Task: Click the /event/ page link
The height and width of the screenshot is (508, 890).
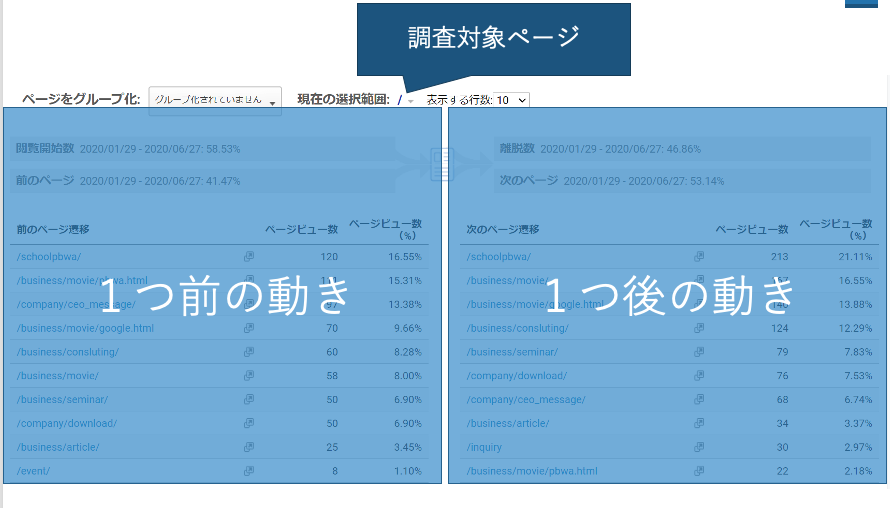Action: tap(33, 471)
